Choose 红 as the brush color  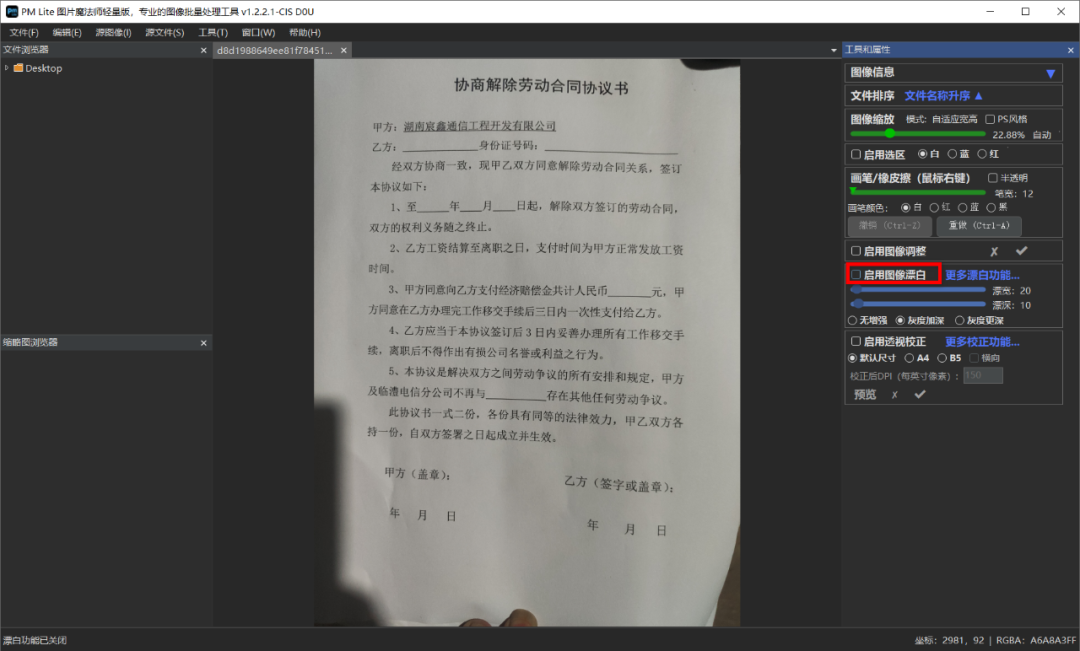(934, 207)
